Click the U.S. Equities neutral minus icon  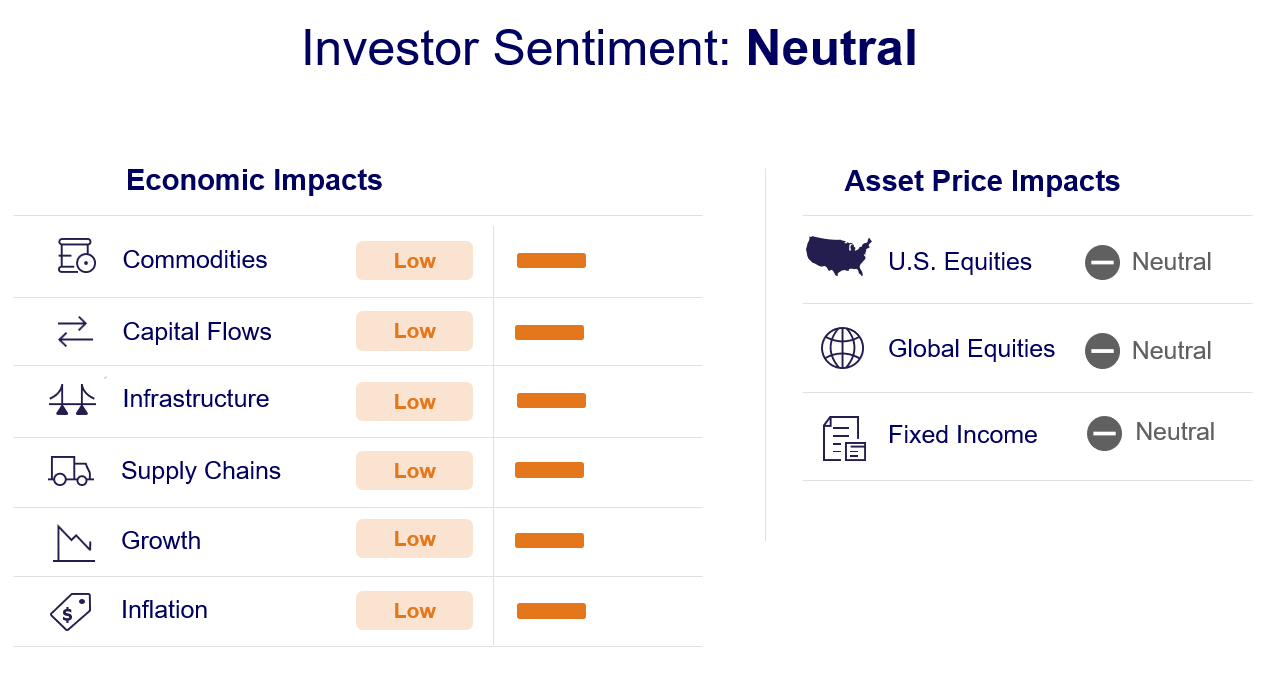click(1102, 263)
